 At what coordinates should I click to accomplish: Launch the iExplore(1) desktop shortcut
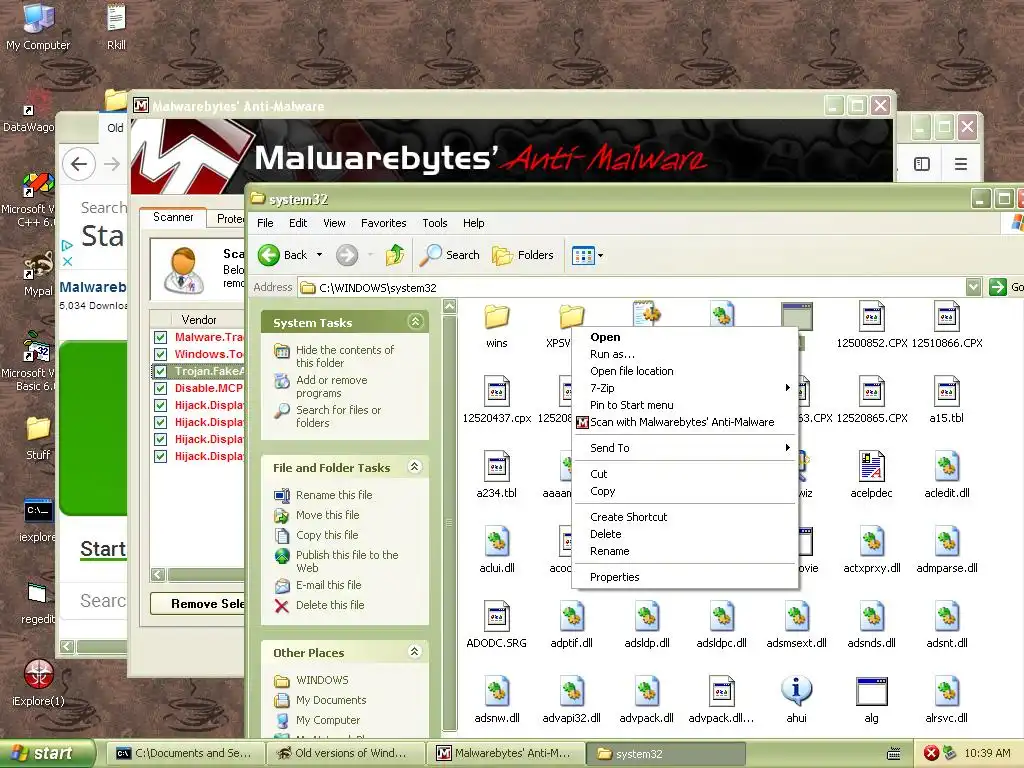click(x=38, y=682)
